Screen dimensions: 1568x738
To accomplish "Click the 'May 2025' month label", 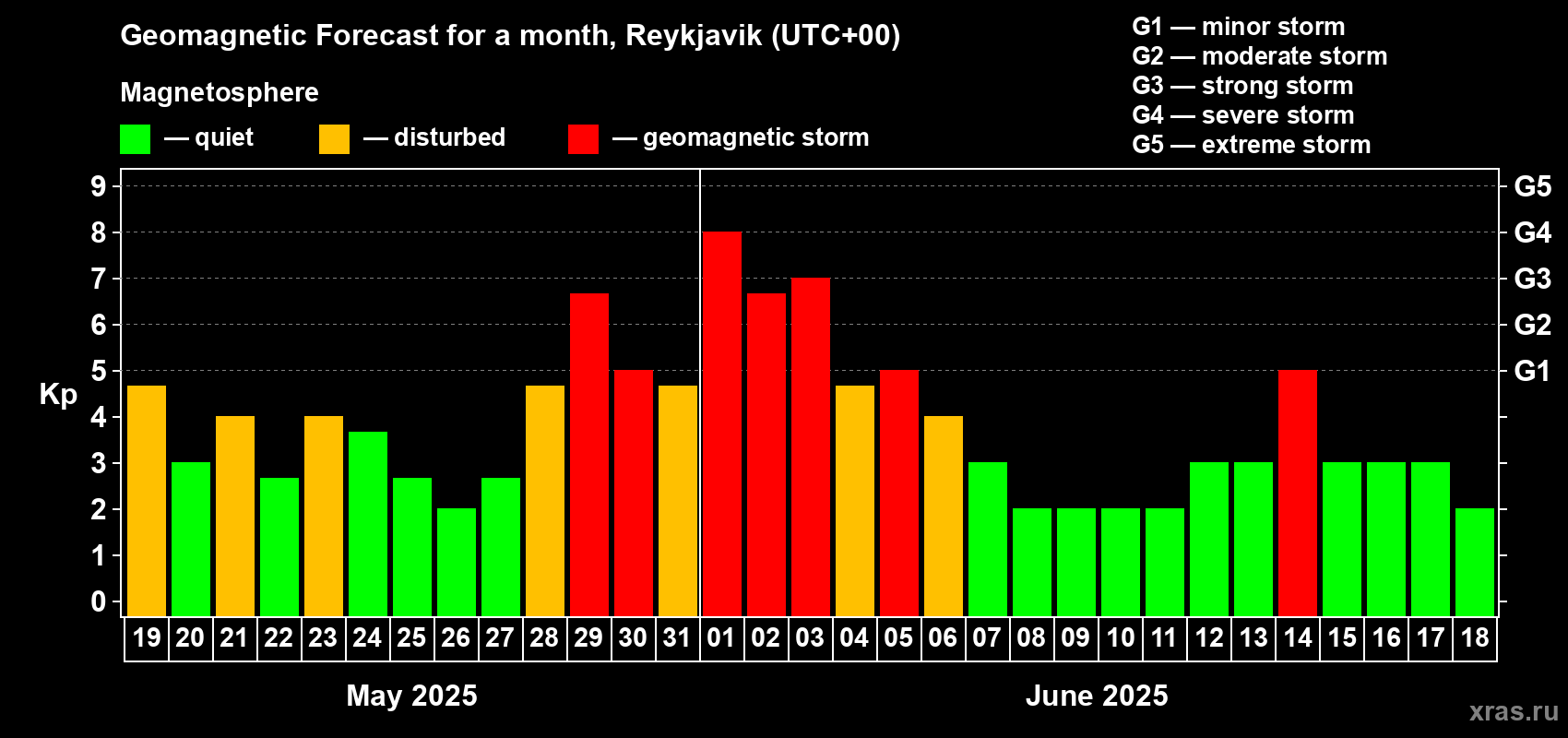I will pos(412,696).
